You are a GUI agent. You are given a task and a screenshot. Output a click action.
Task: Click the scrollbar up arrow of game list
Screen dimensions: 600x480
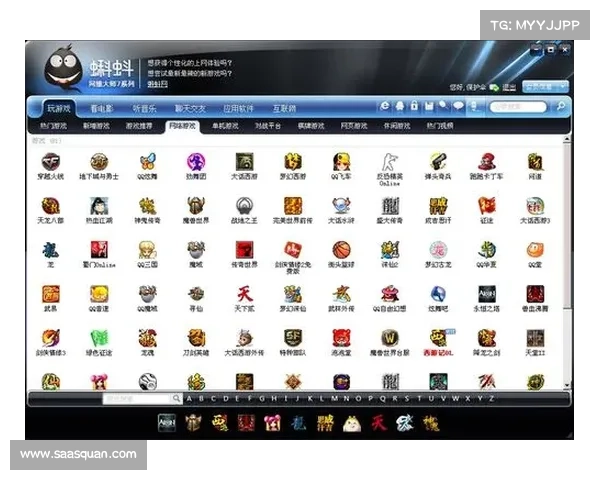[567, 139]
